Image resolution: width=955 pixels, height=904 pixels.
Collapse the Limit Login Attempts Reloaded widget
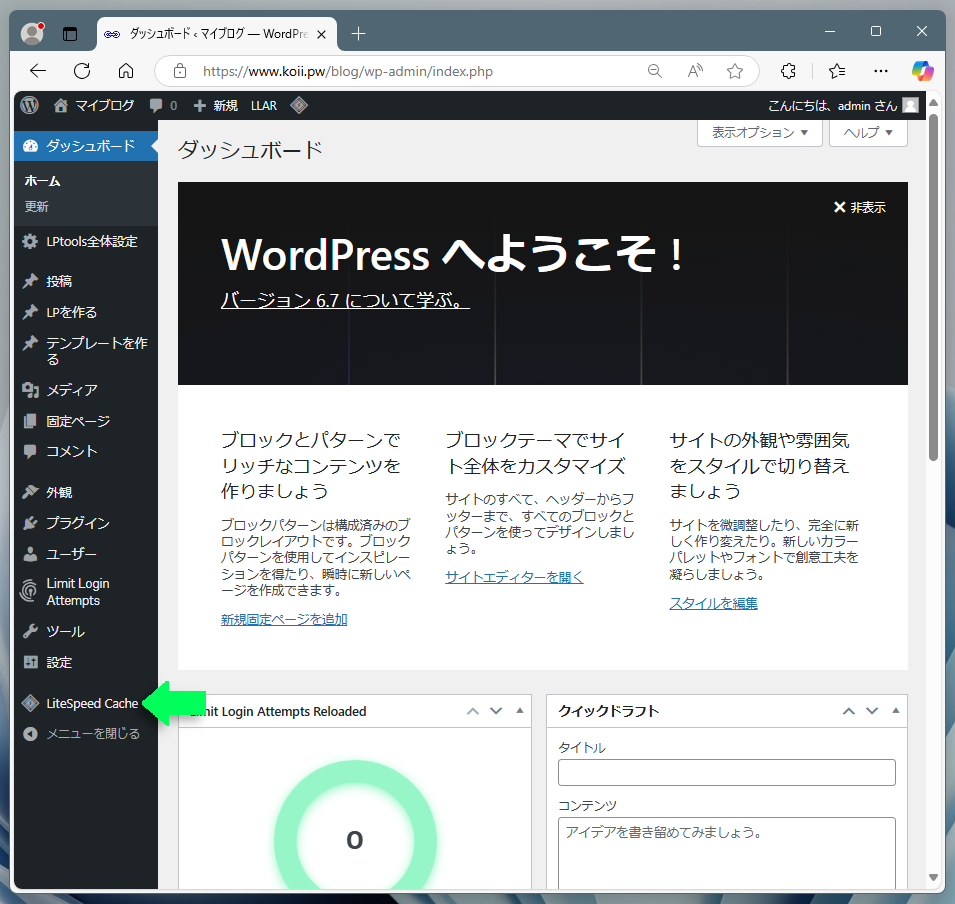click(520, 711)
